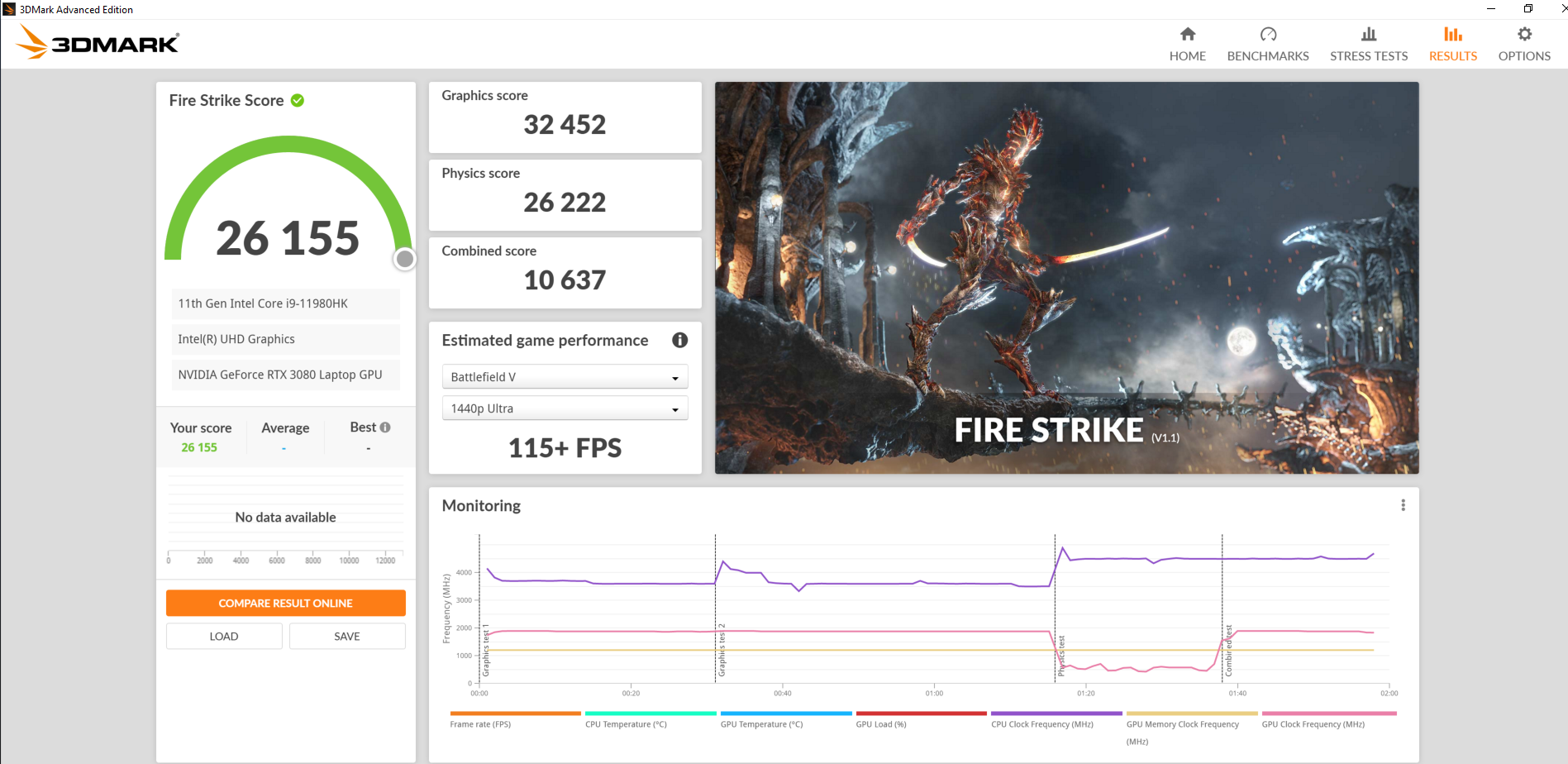1568x764 pixels.
Task: Click the Fire Strike preview image
Action: click(1066, 277)
